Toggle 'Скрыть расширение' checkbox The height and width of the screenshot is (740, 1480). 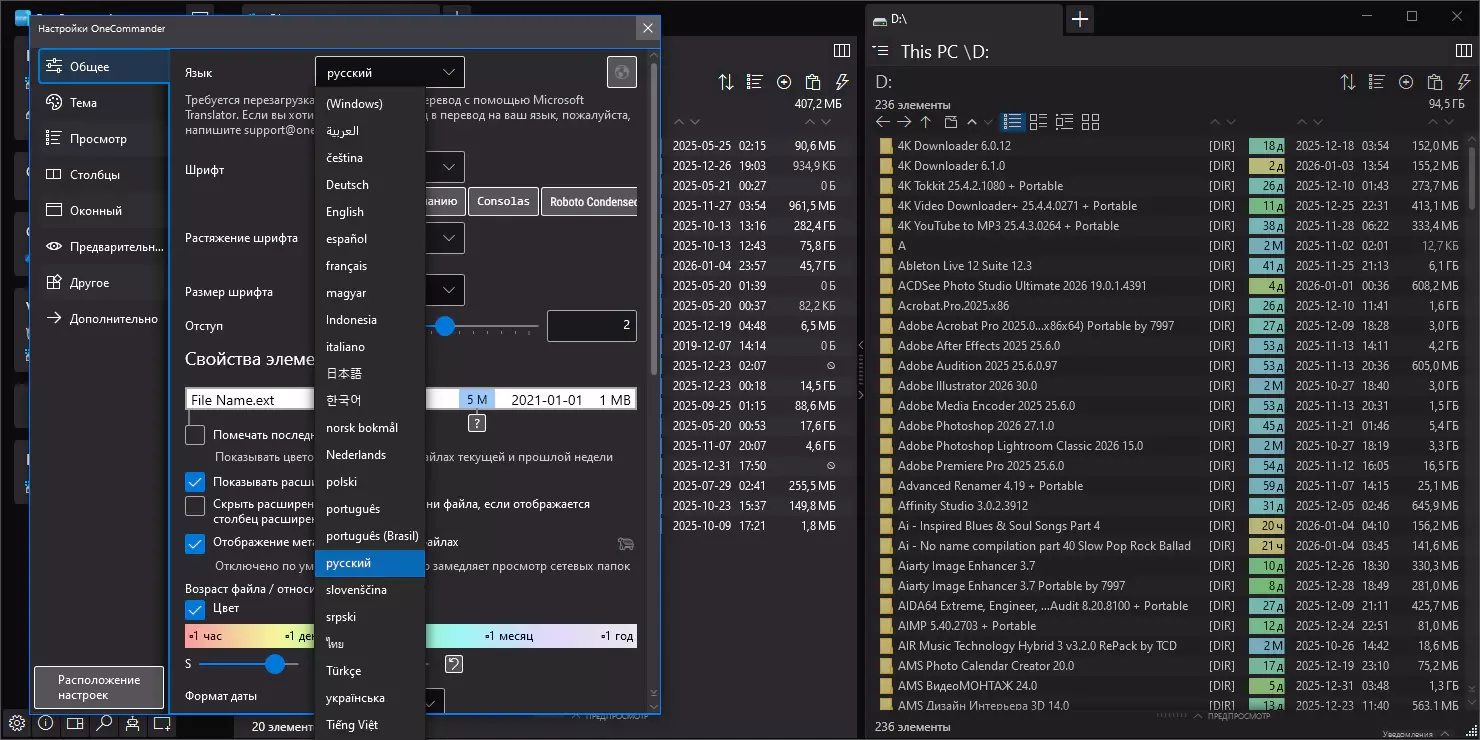click(x=195, y=506)
